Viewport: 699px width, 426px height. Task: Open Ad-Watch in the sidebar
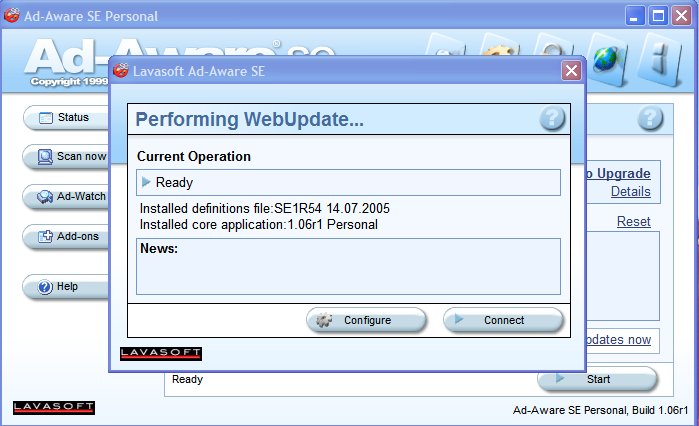66,197
